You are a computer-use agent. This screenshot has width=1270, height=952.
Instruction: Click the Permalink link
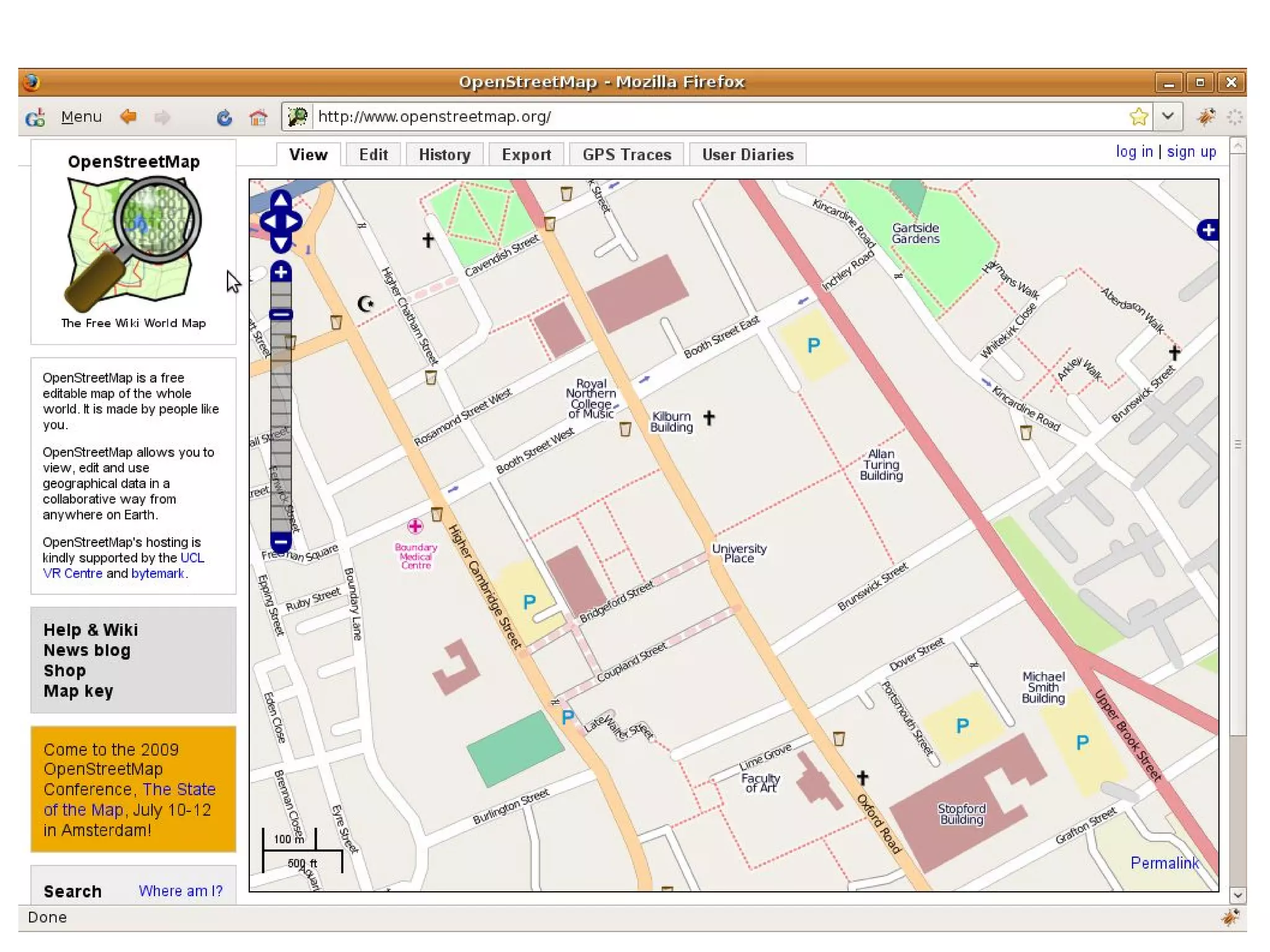(1165, 863)
